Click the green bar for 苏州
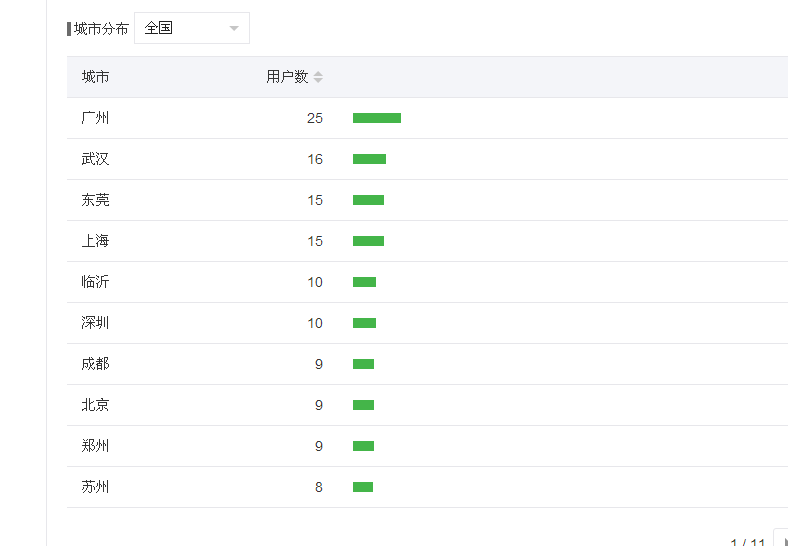The width and height of the screenshot is (788, 546). pos(363,487)
